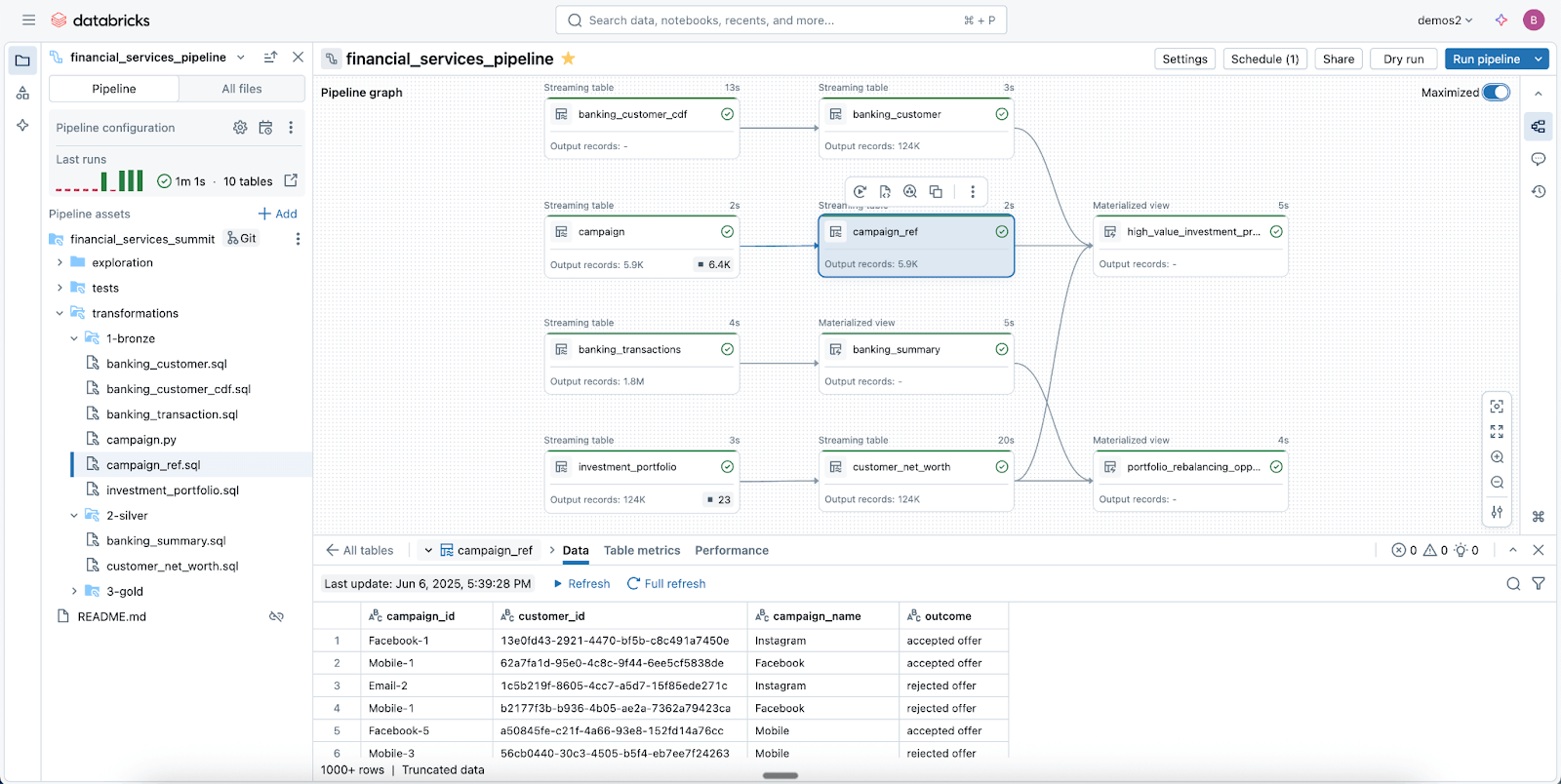Image resolution: width=1561 pixels, height=784 pixels.
Task: Switch to the Table metrics tab
Action: tap(642, 551)
